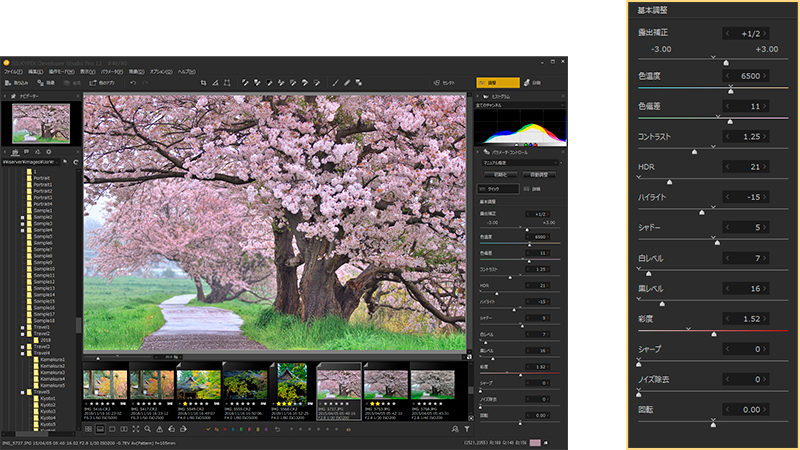Select the rotation angle tool icon
This screenshot has height=450, width=800.
coord(215,83)
